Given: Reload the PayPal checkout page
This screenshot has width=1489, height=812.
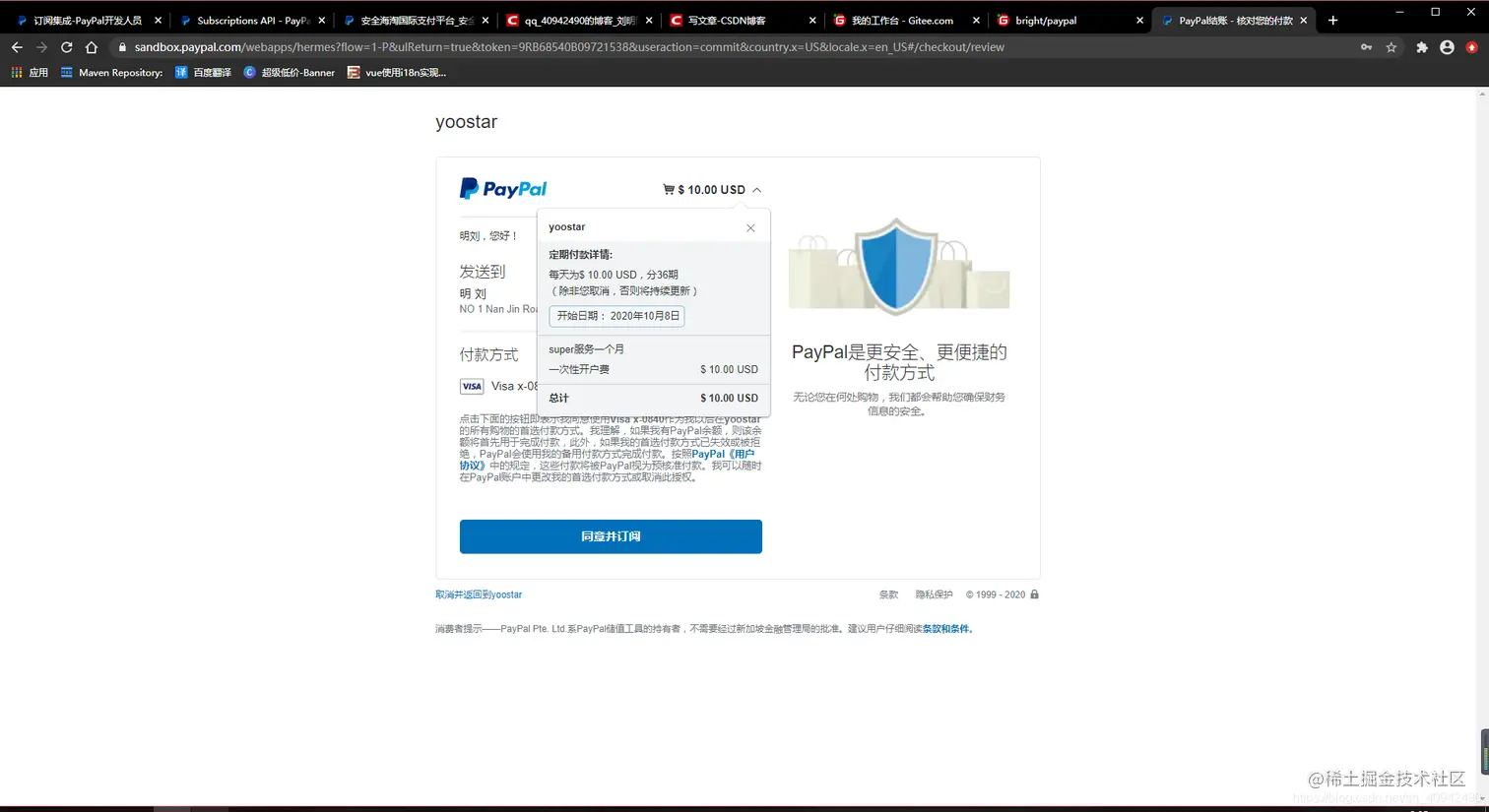Looking at the screenshot, I should pos(66,47).
